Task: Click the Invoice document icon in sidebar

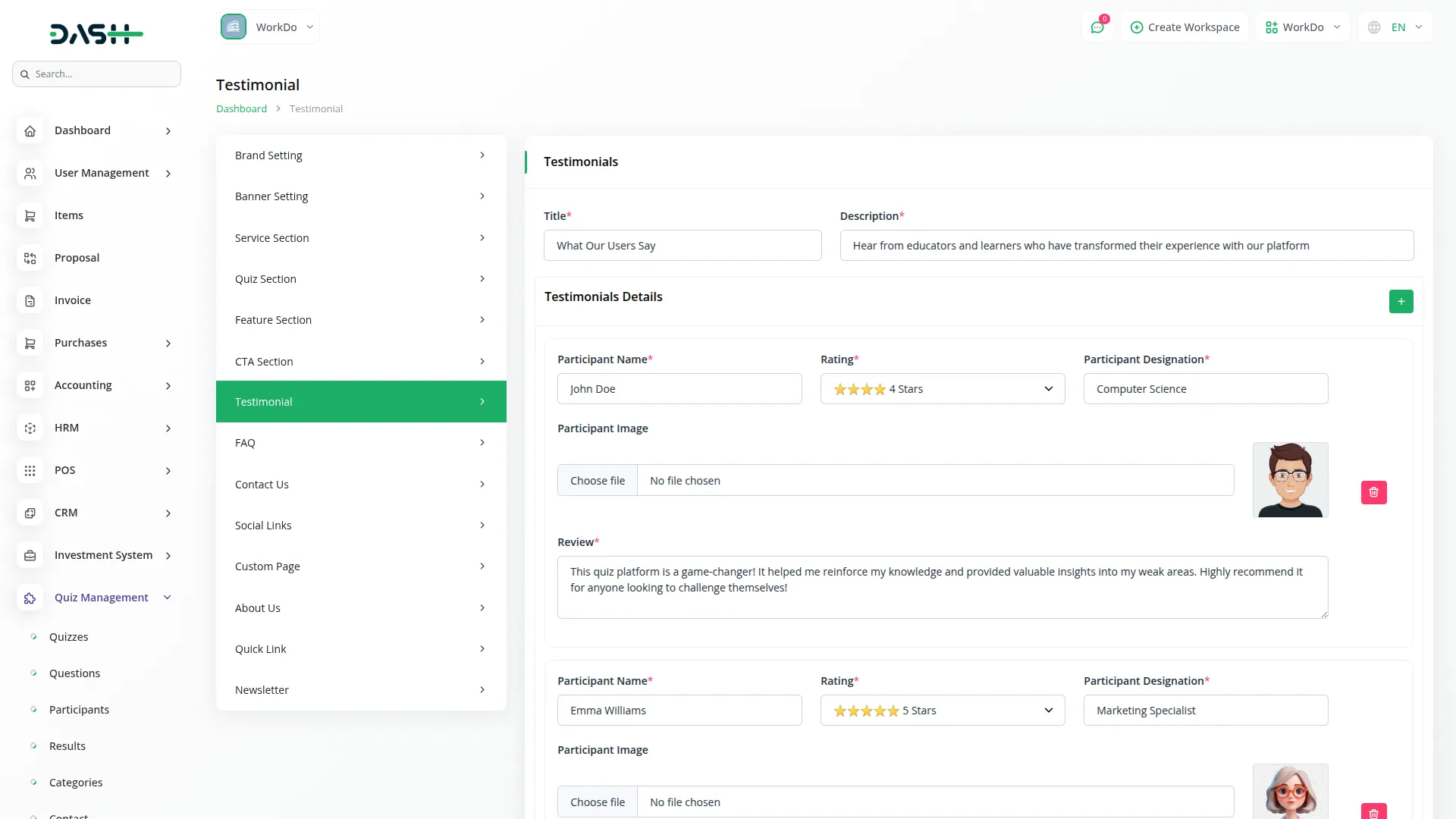Action: (x=30, y=301)
